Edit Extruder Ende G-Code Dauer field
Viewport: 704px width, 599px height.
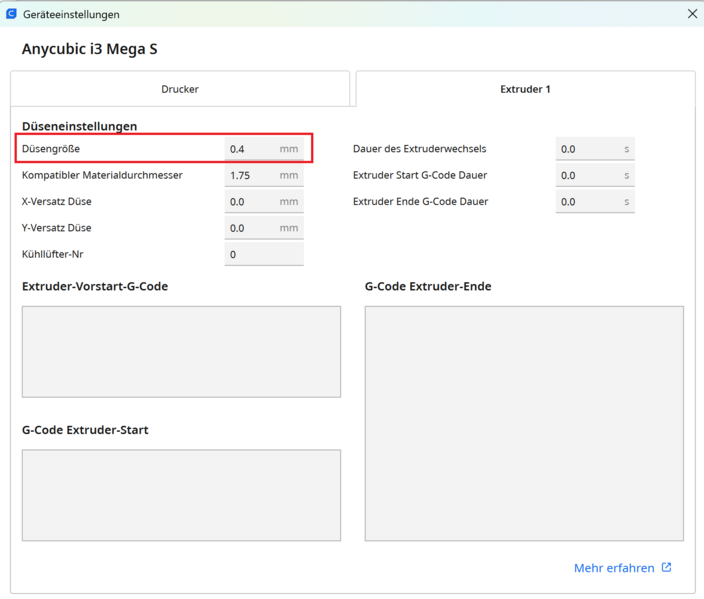point(595,202)
